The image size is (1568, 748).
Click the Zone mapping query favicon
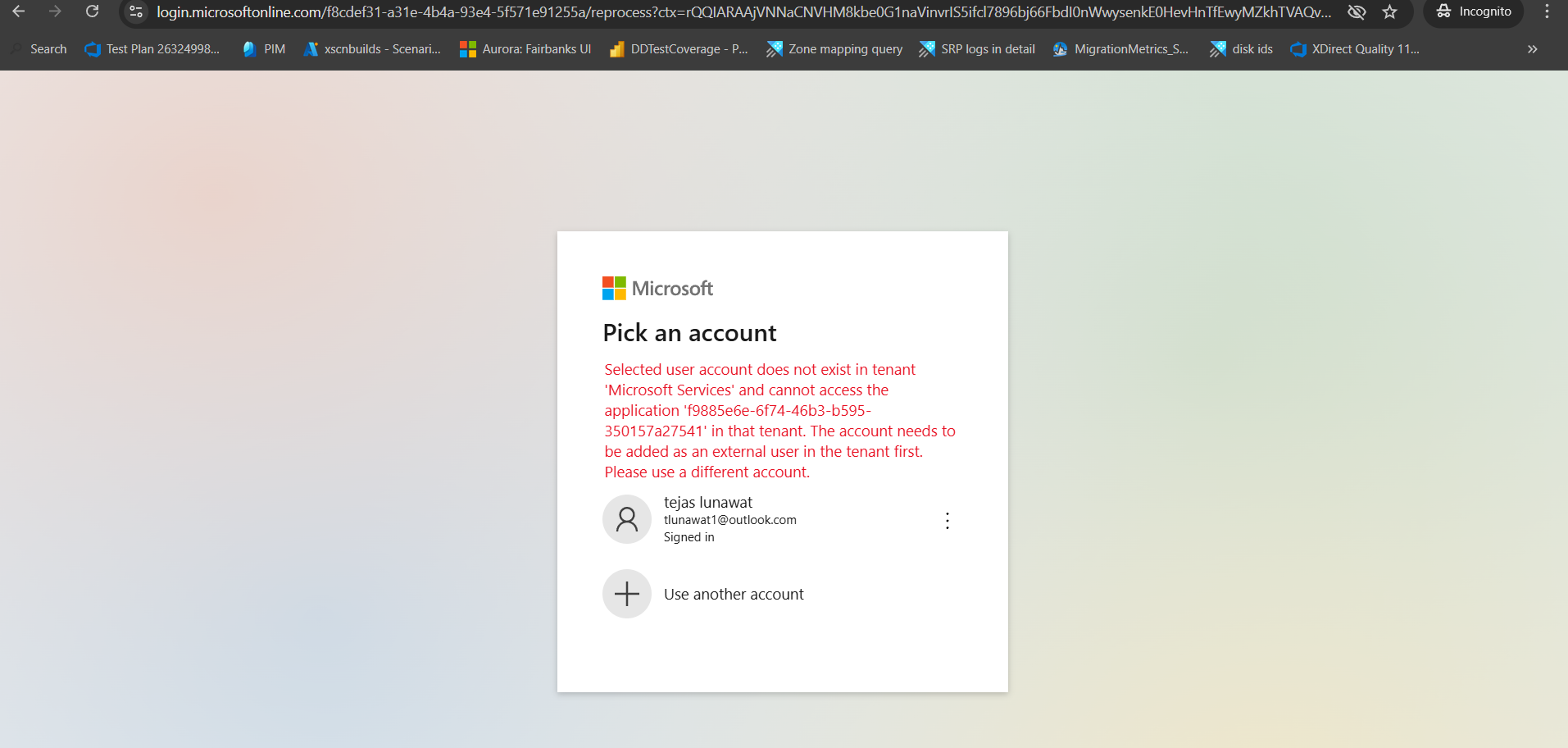point(775,49)
